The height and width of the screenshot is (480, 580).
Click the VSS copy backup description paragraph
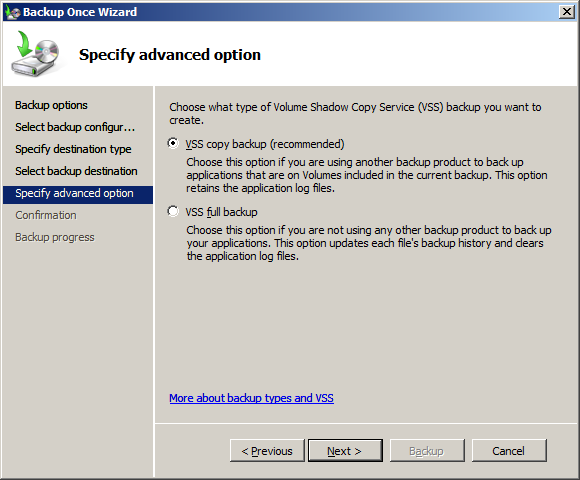click(x=367, y=175)
